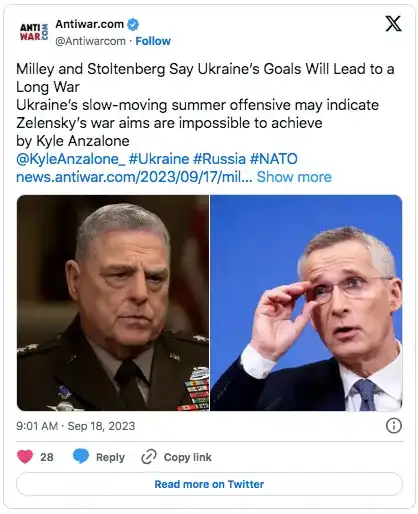Open the news.antiwar.com article link
418x514 pixels.
point(134,177)
